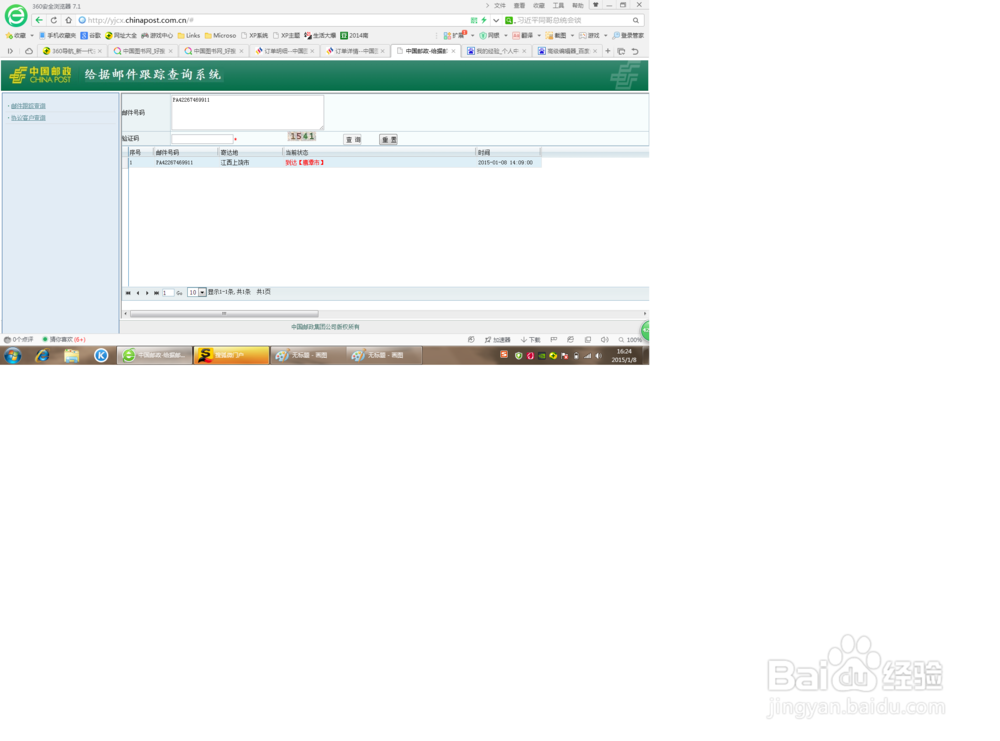
Task: Expand the 扩展 extensions dropdown
Action: pyautogui.click(x=473, y=36)
